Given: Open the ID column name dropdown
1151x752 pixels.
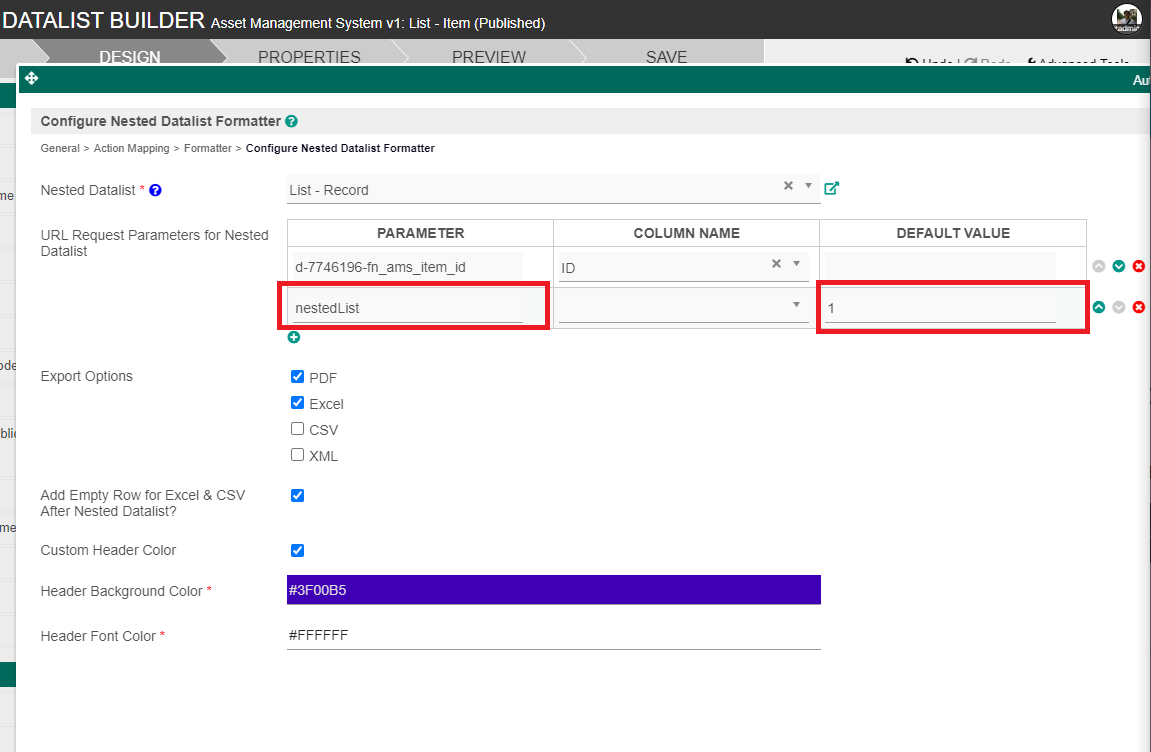Looking at the screenshot, I should (x=796, y=264).
